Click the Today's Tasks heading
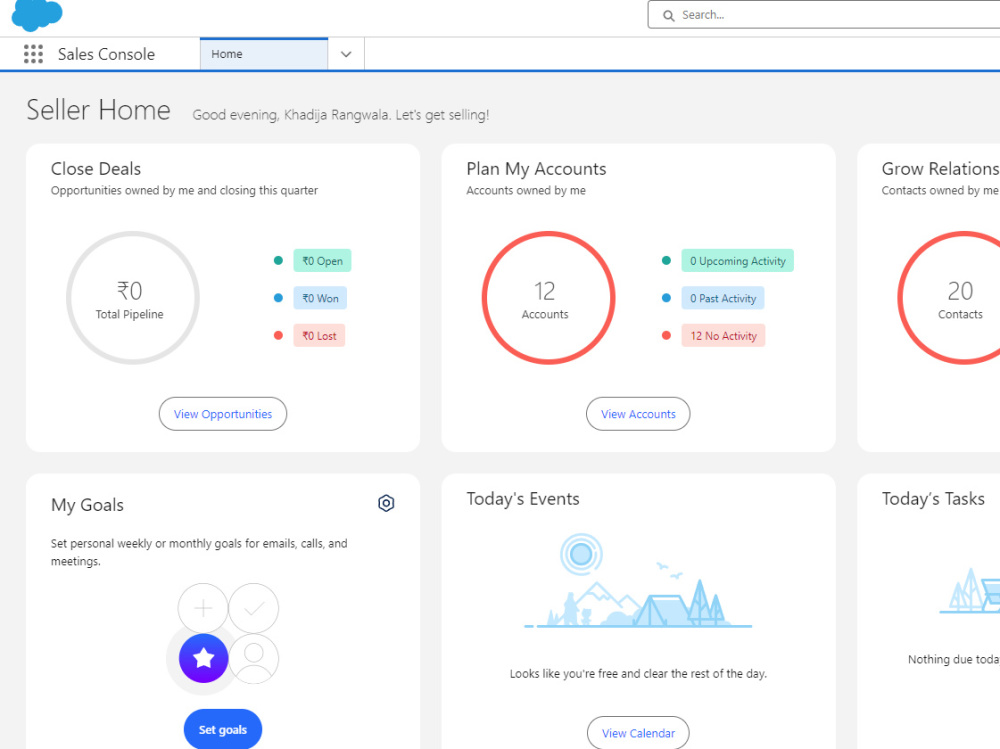This screenshot has height=749, width=1000. [933, 499]
